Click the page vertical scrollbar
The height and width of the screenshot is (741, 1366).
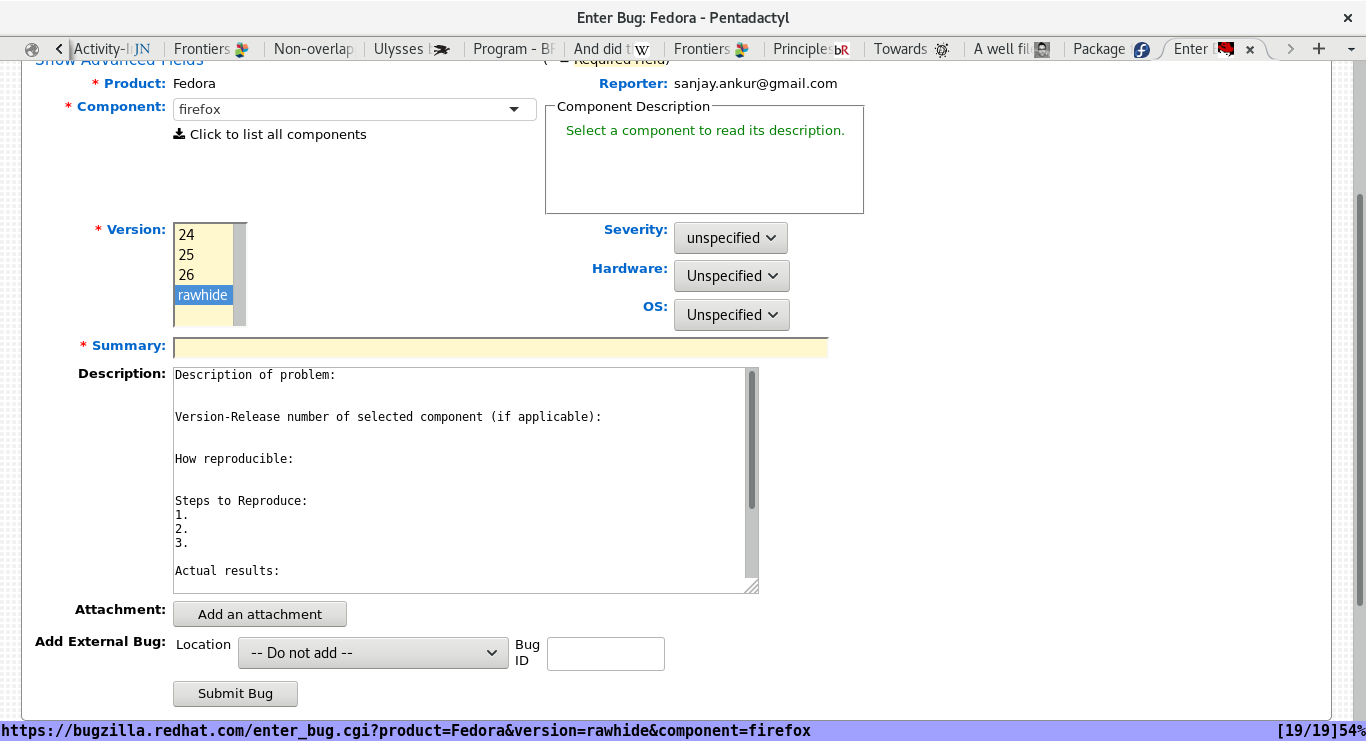[x=1359, y=400]
